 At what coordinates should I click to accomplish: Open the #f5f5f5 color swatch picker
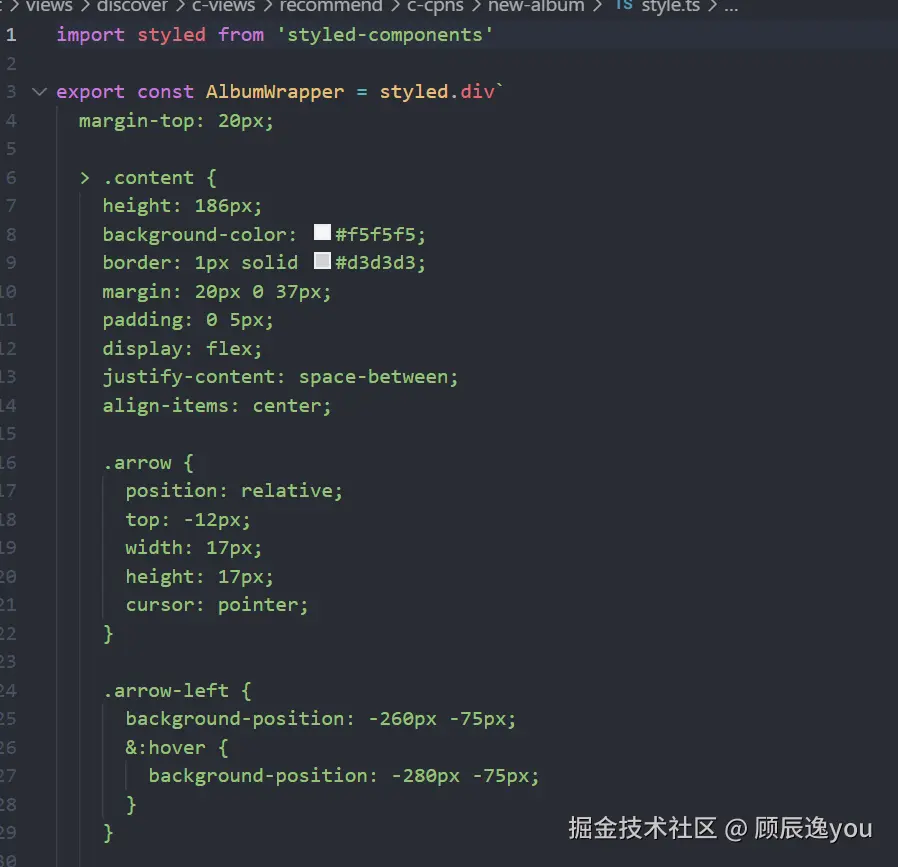click(x=322, y=233)
